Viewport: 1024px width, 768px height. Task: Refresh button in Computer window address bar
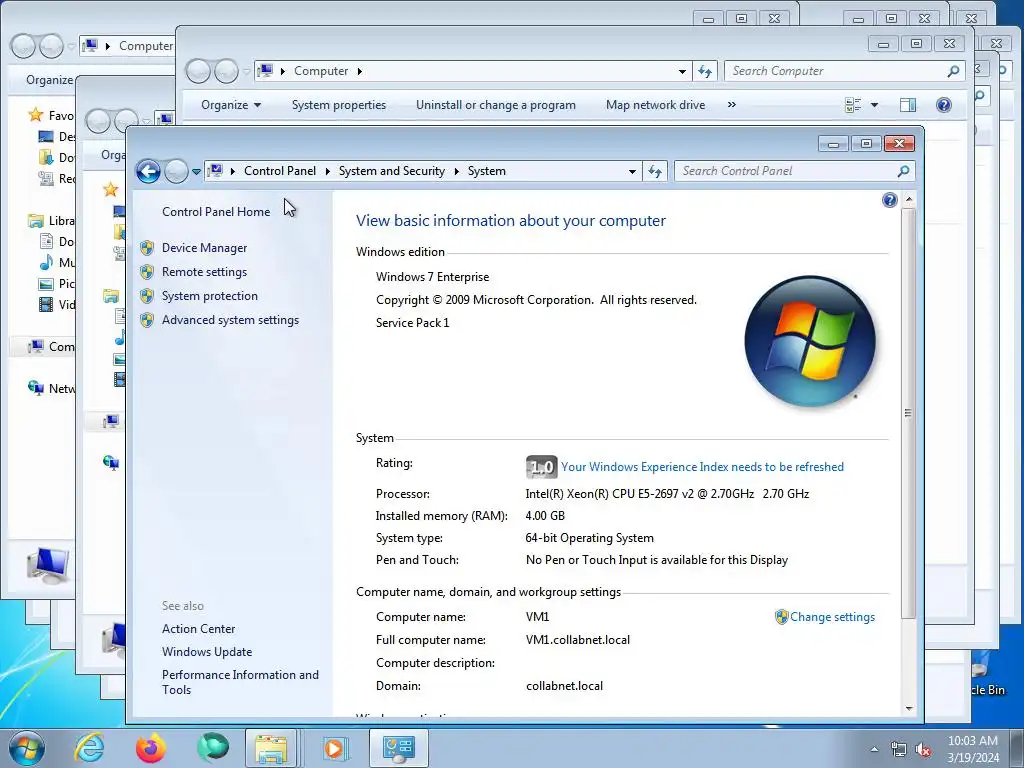(705, 71)
